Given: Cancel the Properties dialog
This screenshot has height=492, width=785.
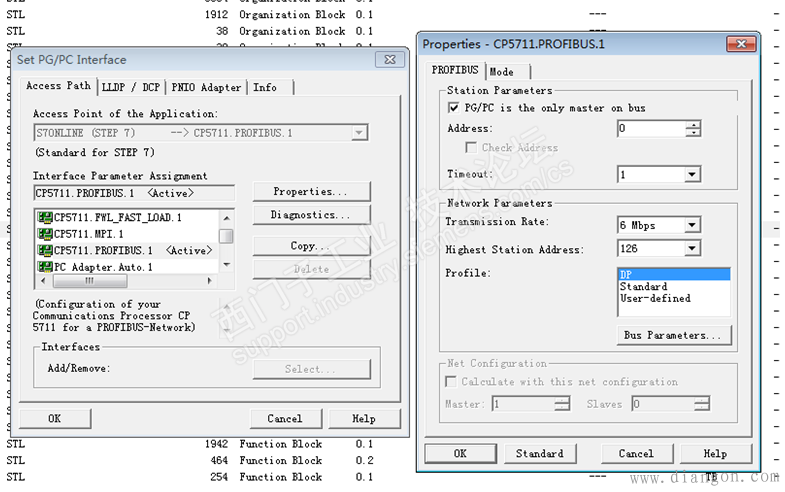Looking at the screenshot, I should click(x=636, y=453).
